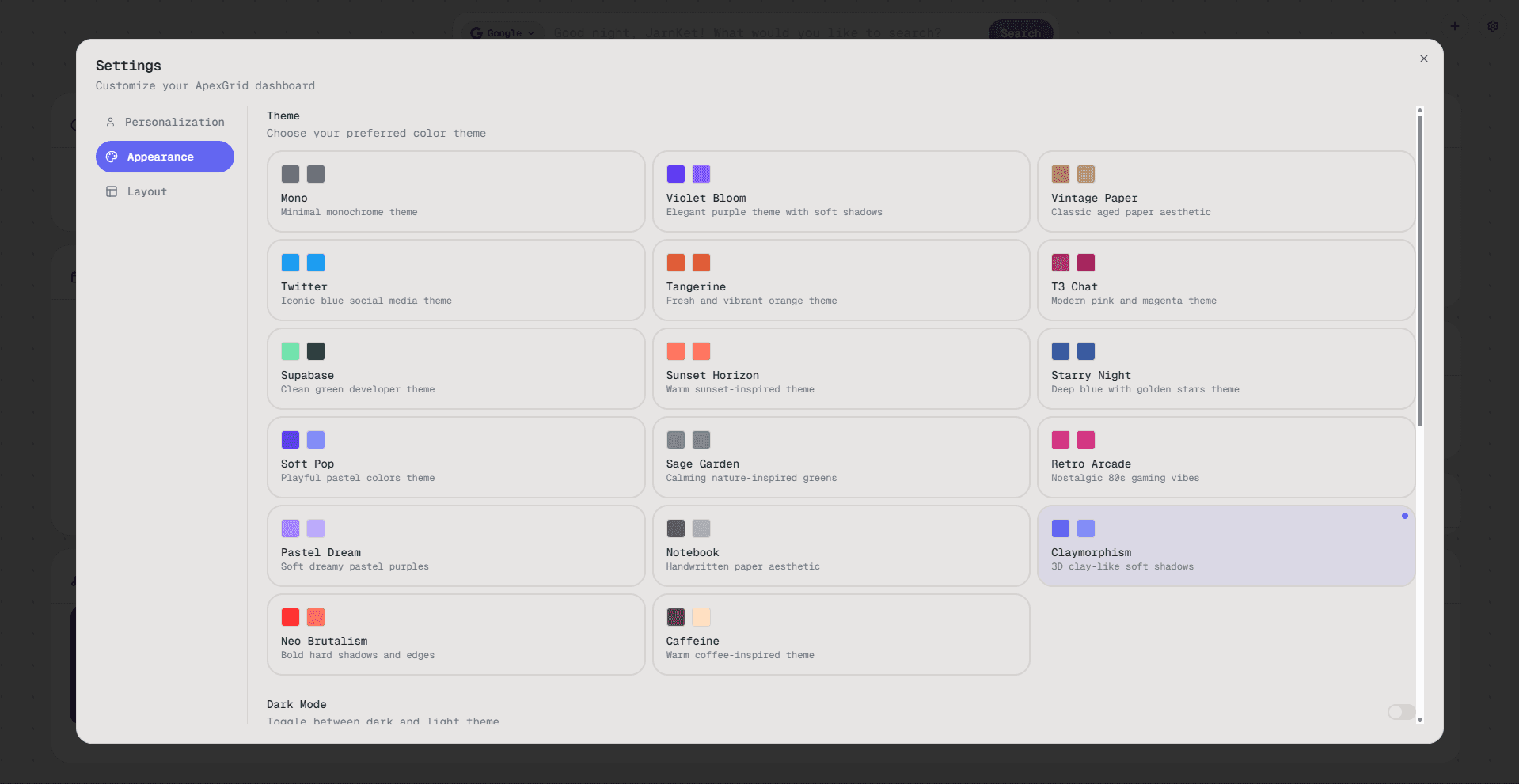The image size is (1519, 784).
Task: Click the Personalization person icon
Action: tap(111, 122)
